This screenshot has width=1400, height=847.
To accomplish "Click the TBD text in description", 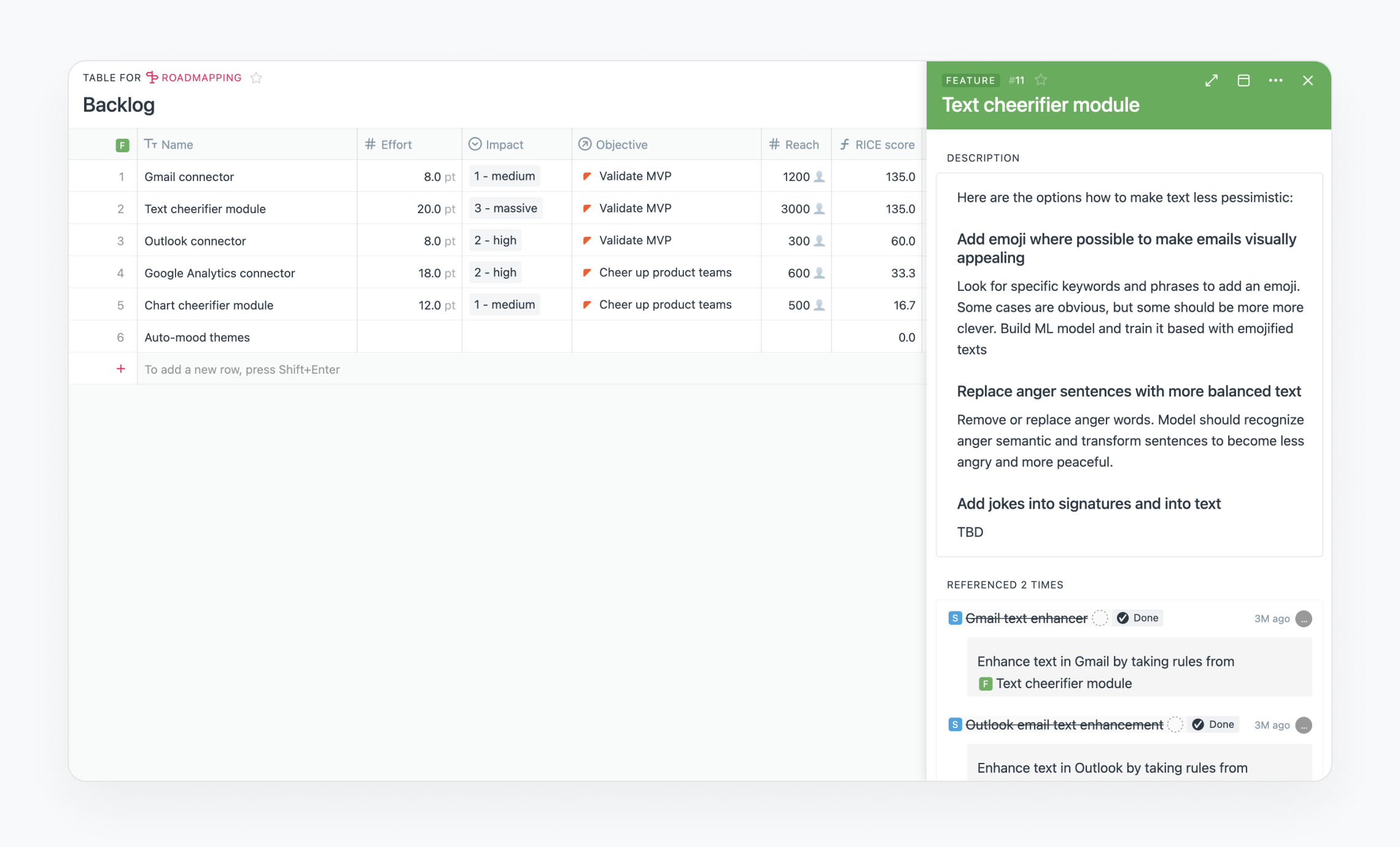I will (x=970, y=532).
